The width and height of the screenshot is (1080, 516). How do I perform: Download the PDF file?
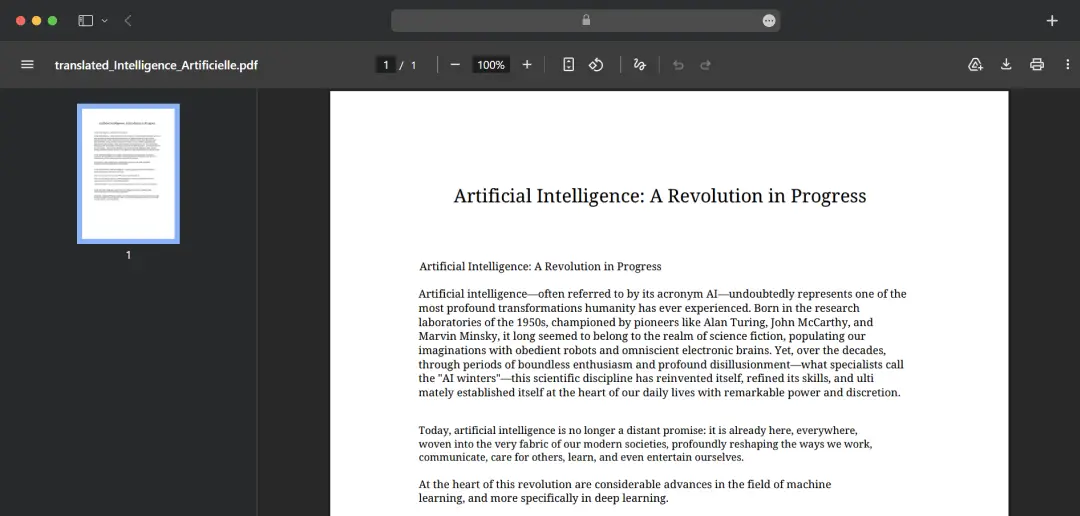click(x=1006, y=65)
